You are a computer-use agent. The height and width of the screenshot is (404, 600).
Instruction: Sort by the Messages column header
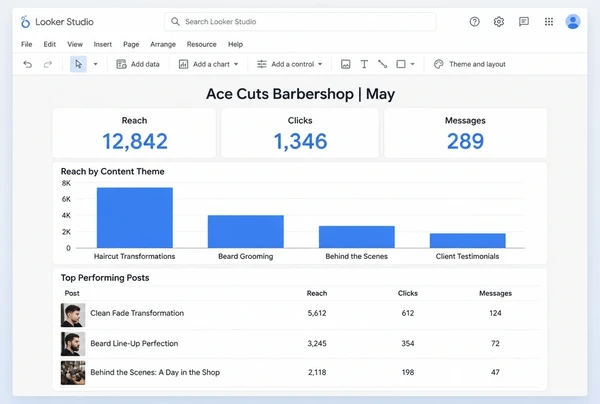pos(495,293)
